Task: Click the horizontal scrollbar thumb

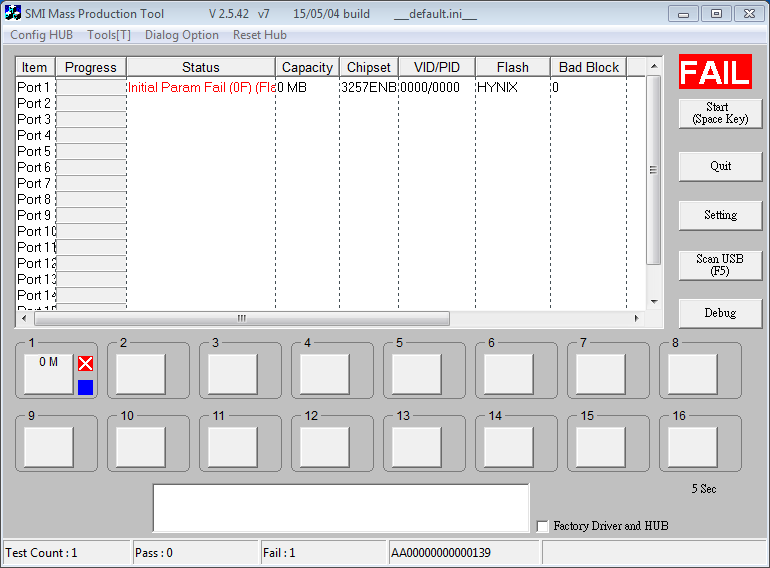Action: (242, 318)
